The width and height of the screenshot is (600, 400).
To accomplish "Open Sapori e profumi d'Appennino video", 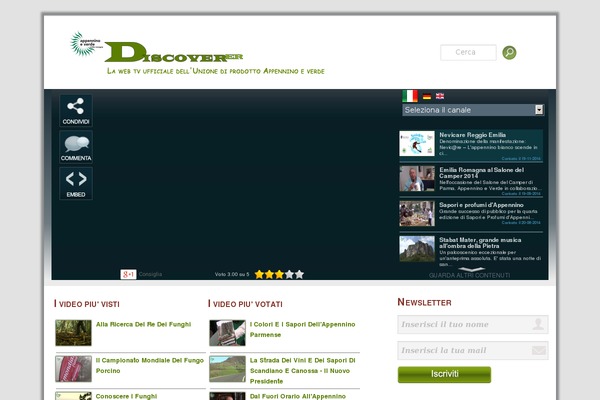I will point(481,205).
